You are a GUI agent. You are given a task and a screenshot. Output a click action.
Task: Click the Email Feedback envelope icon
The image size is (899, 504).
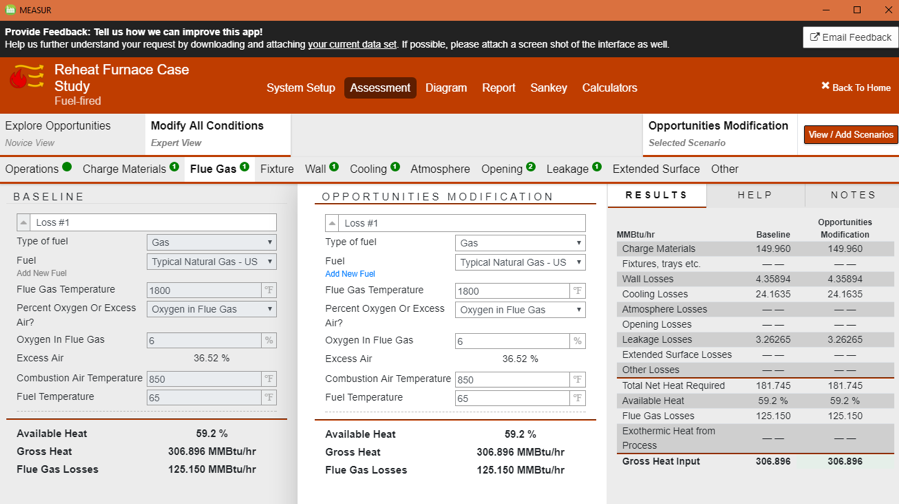(815, 37)
